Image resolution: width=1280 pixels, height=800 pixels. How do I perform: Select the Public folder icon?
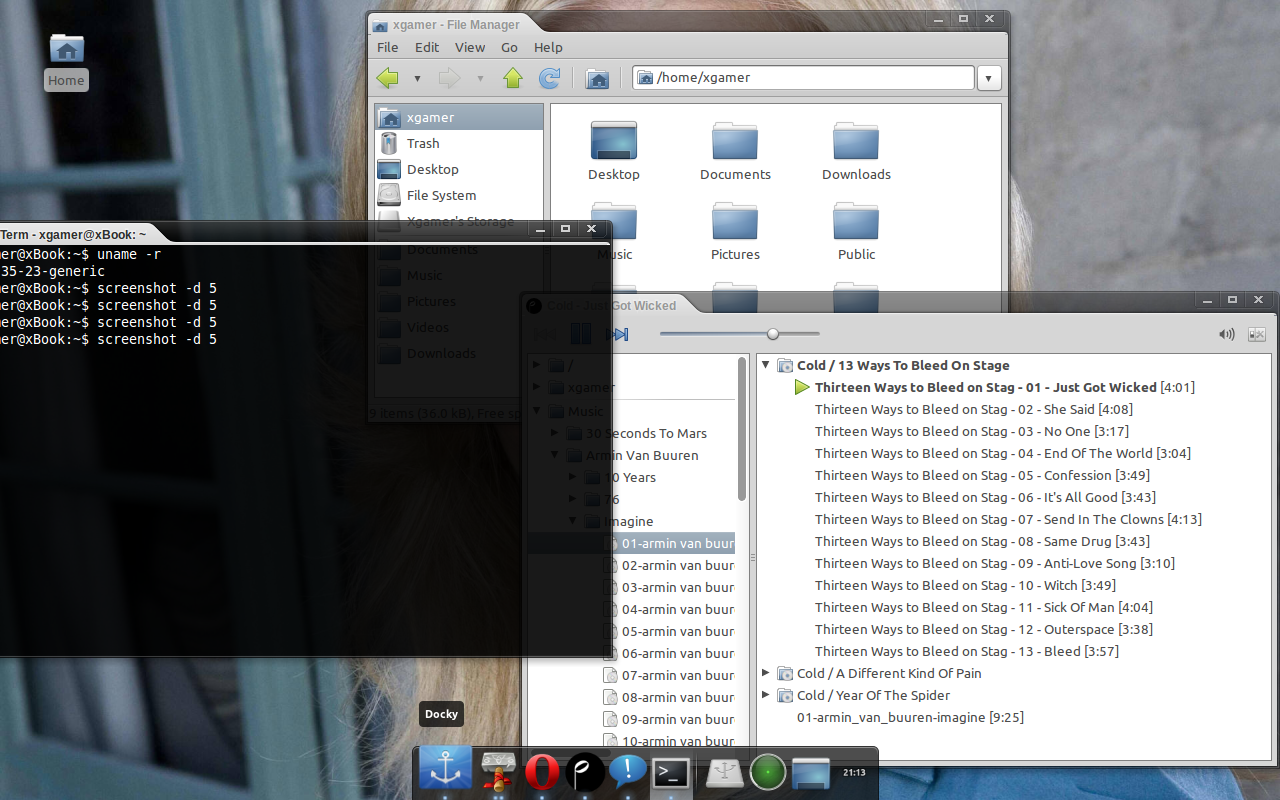click(x=856, y=222)
